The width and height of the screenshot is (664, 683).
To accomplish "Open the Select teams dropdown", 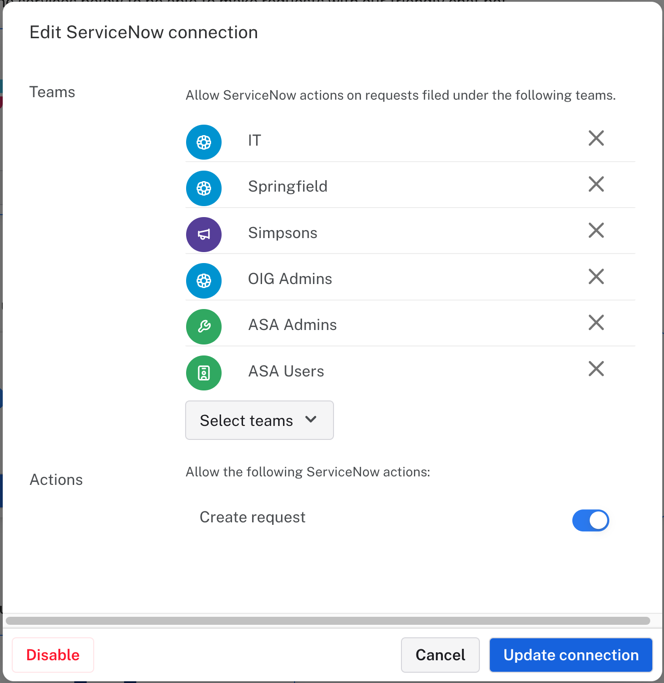I will (x=259, y=421).
